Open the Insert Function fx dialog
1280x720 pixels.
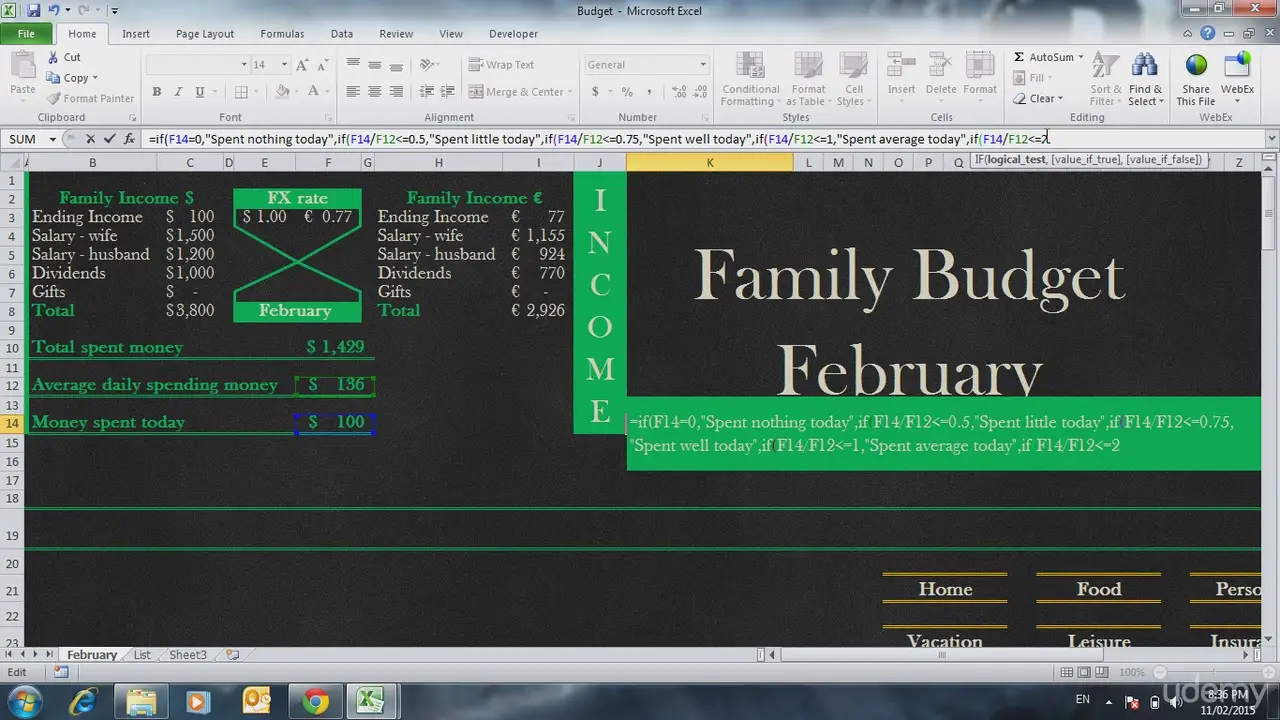point(129,139)
